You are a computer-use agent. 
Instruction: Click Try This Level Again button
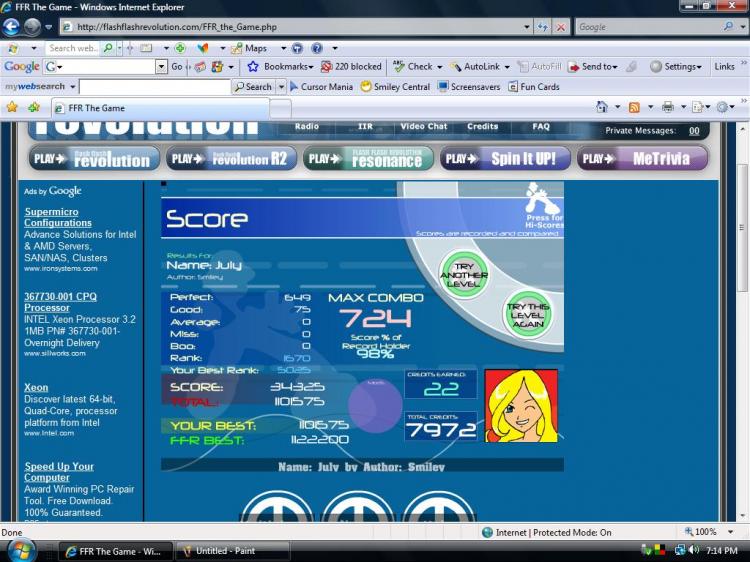click(527, 314)
